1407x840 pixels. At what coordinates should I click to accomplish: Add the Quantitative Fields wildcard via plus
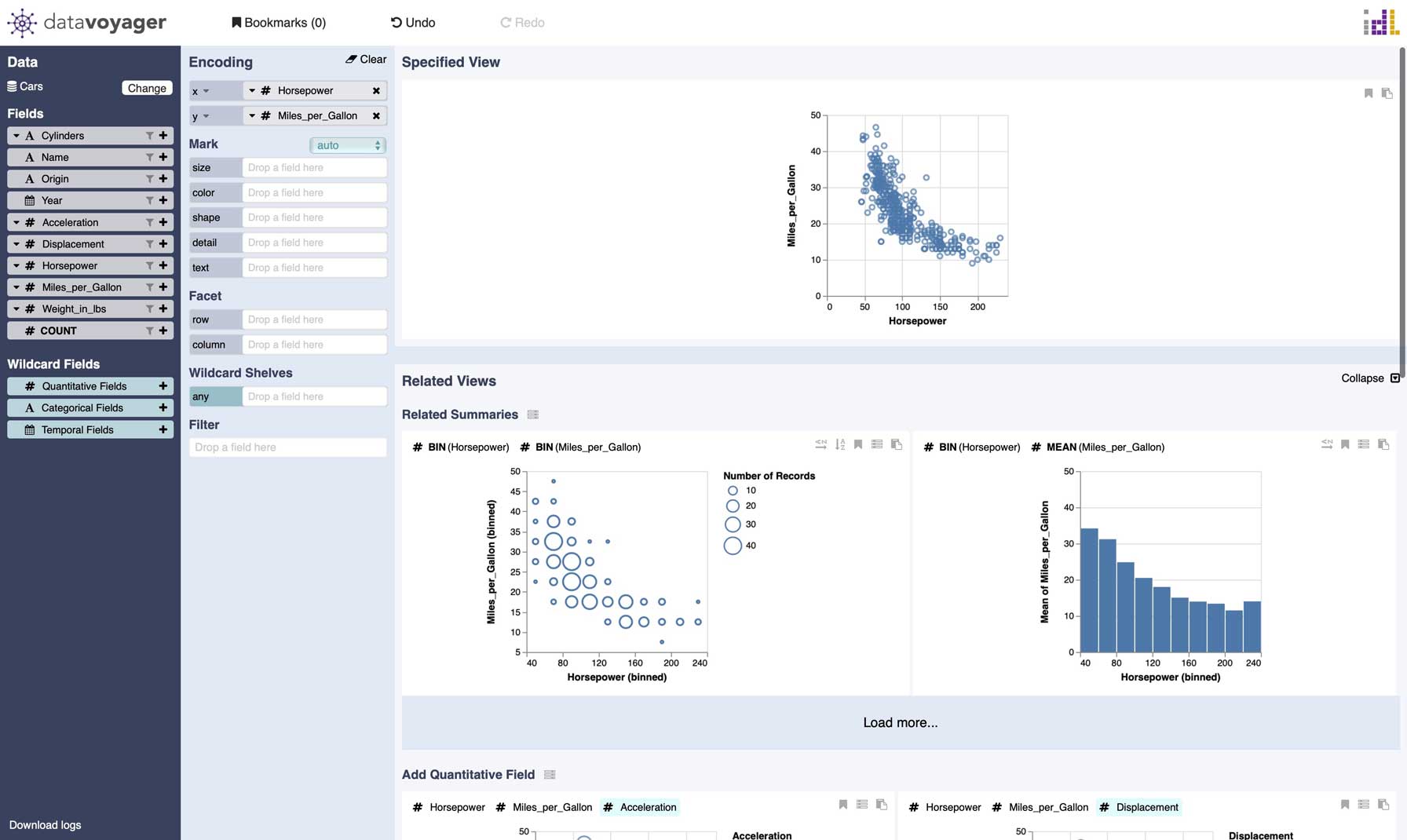(x=163, y=386)
